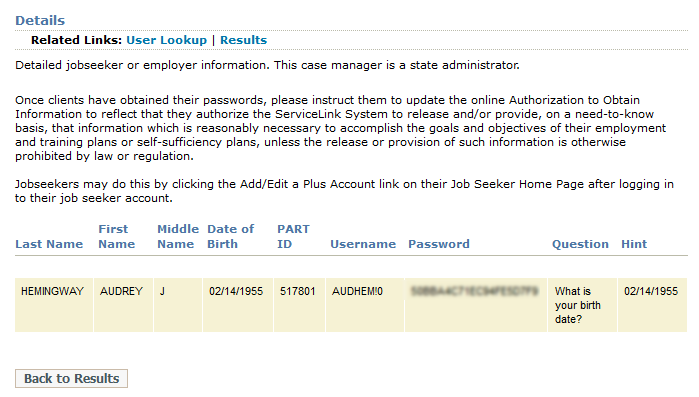This screenshot has height=397, width=699.
Task: Click the blurred password cell
Action: coord(476,305)
